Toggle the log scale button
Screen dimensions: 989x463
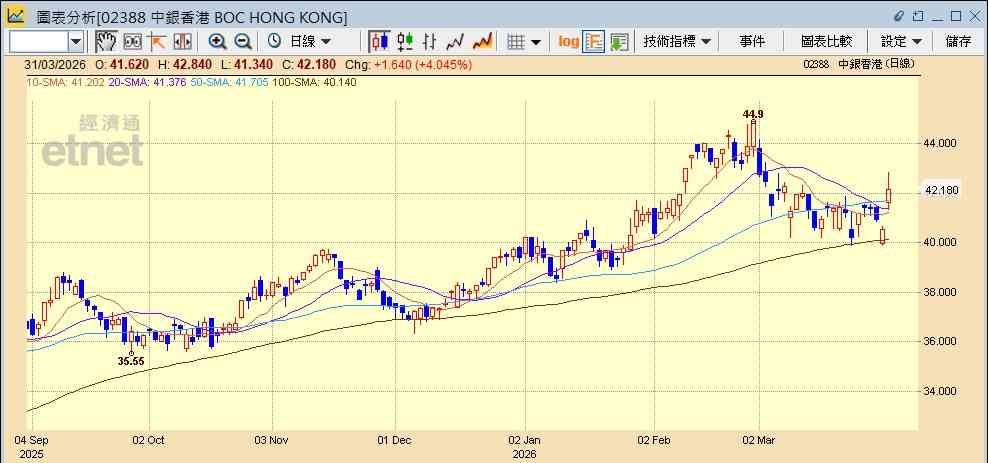568,42
